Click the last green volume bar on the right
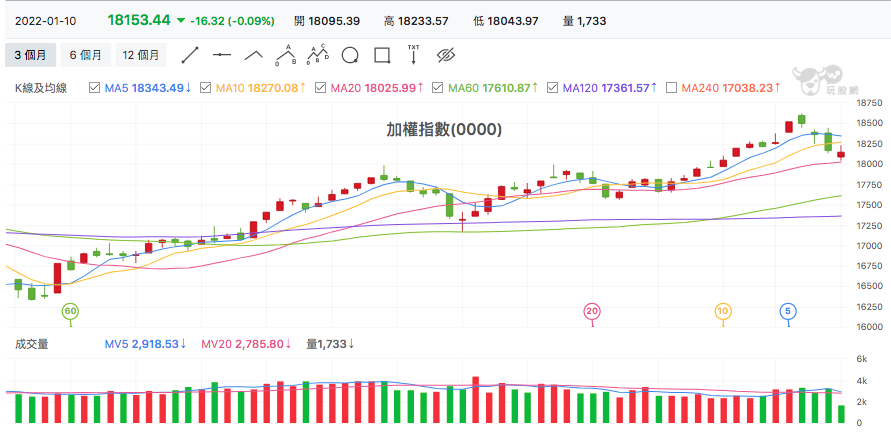Image resolution: width=891 pixels, height=432 pixels. (841, 414)
